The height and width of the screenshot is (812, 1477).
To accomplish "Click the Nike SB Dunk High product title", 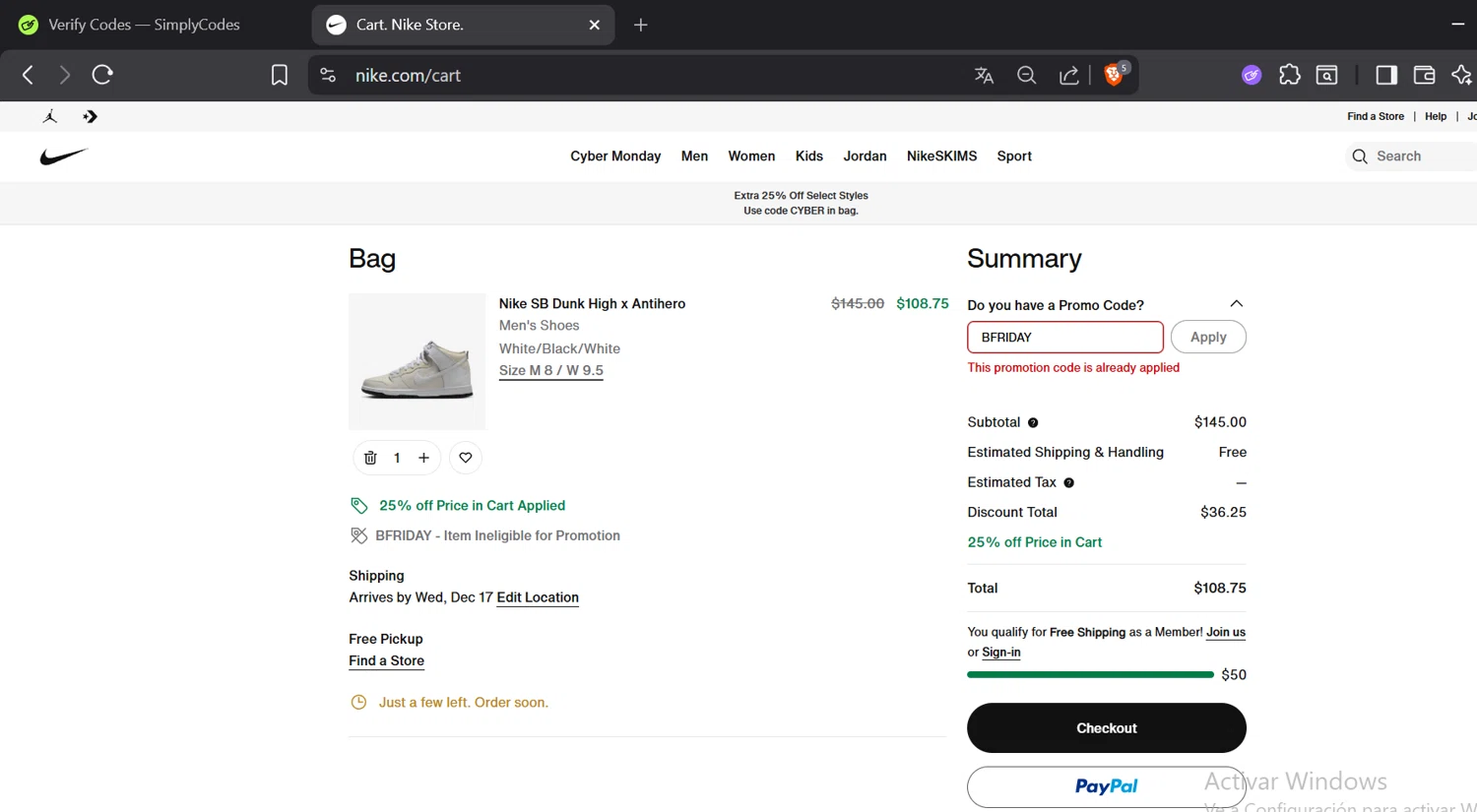I will point(592,304).
